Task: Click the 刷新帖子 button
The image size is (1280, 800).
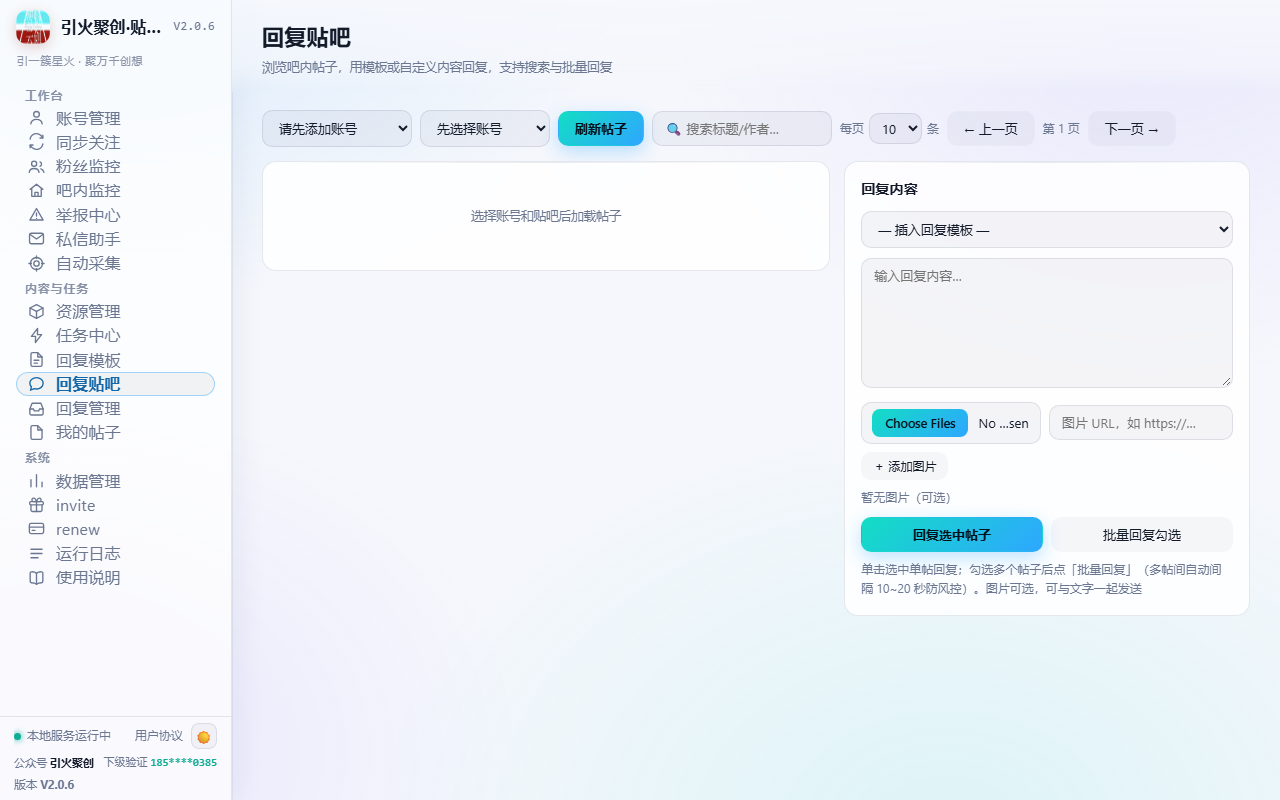Action: coord(601,129)
